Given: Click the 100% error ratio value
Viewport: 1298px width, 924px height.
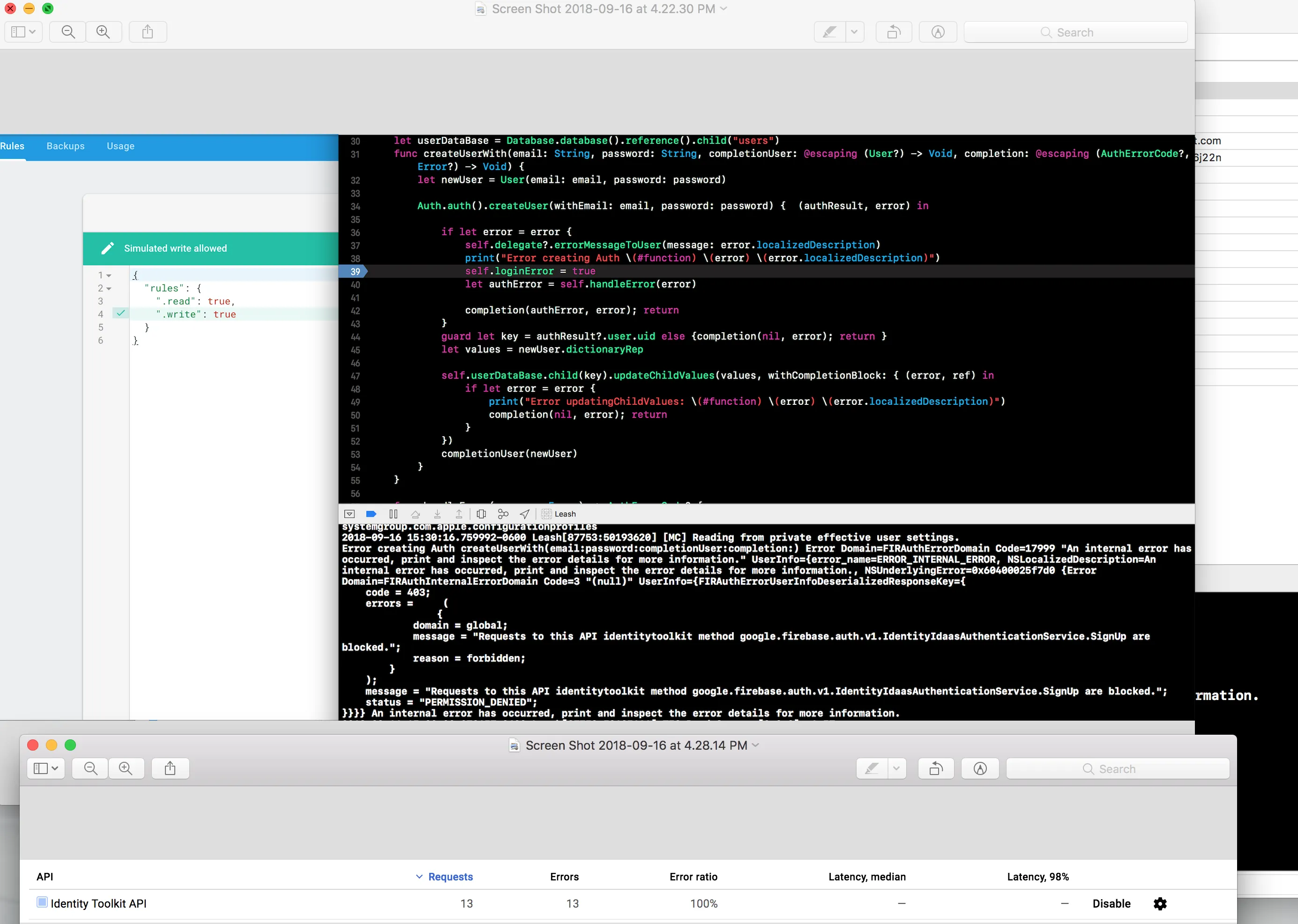Looking at the screenshot, I should coord(704,903).
